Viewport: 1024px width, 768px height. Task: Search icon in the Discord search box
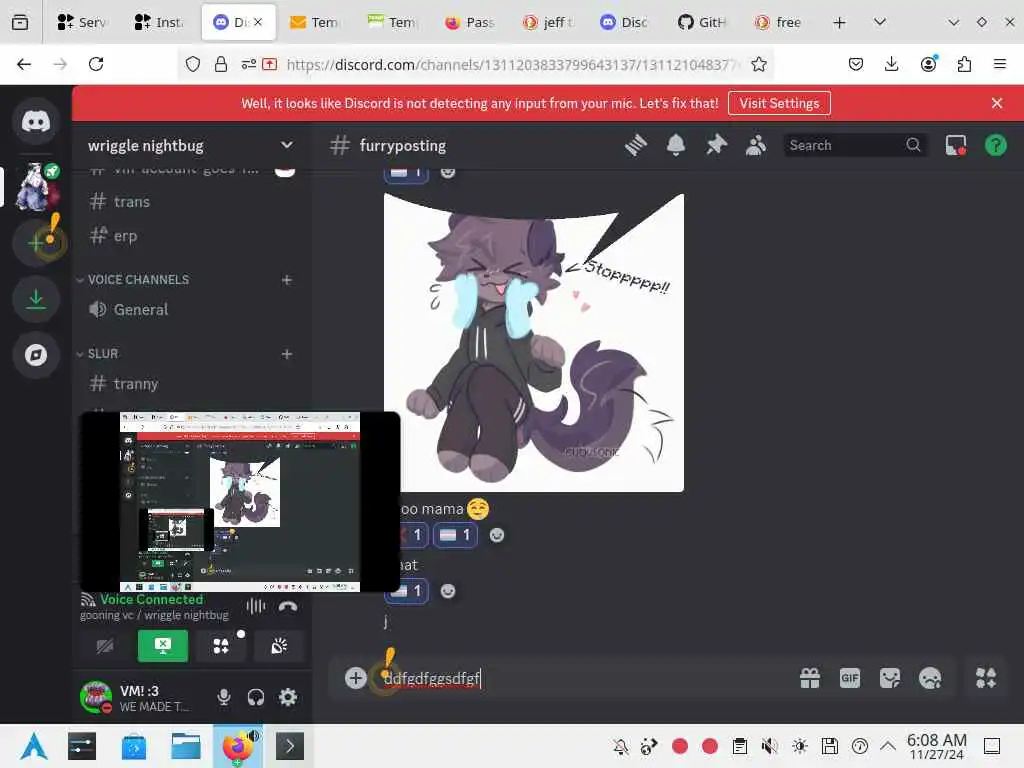click(x=913, y=145)
